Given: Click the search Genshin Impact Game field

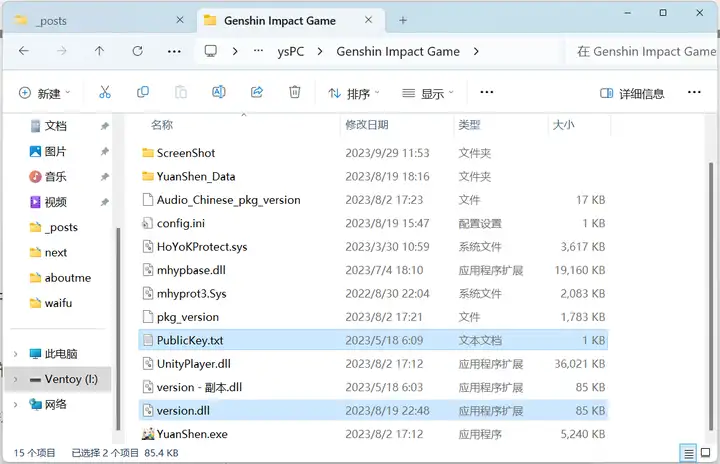Looking at the screenshot, I should 641,51.
